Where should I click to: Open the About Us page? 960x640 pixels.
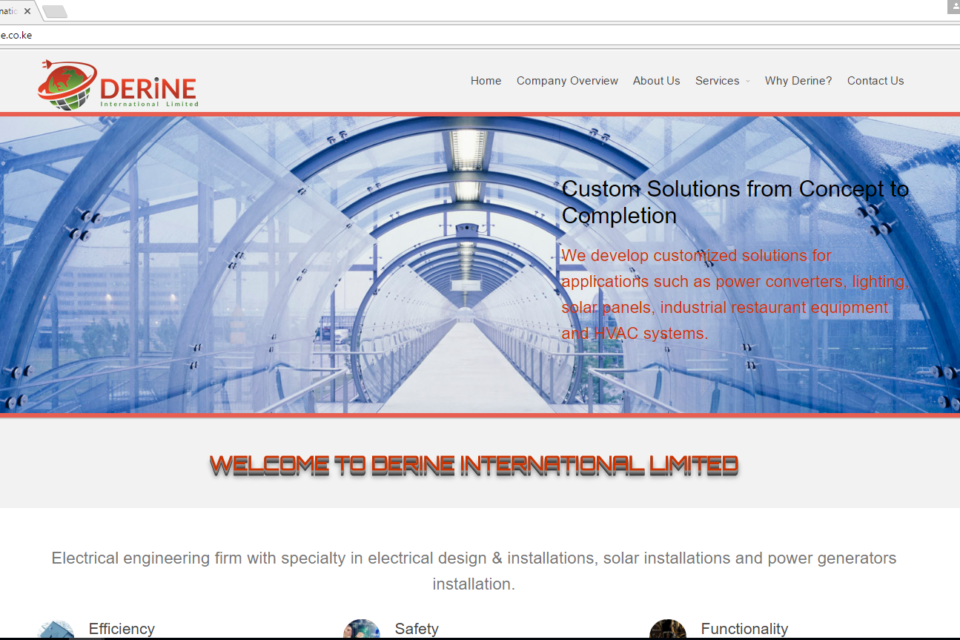[656, 81]
